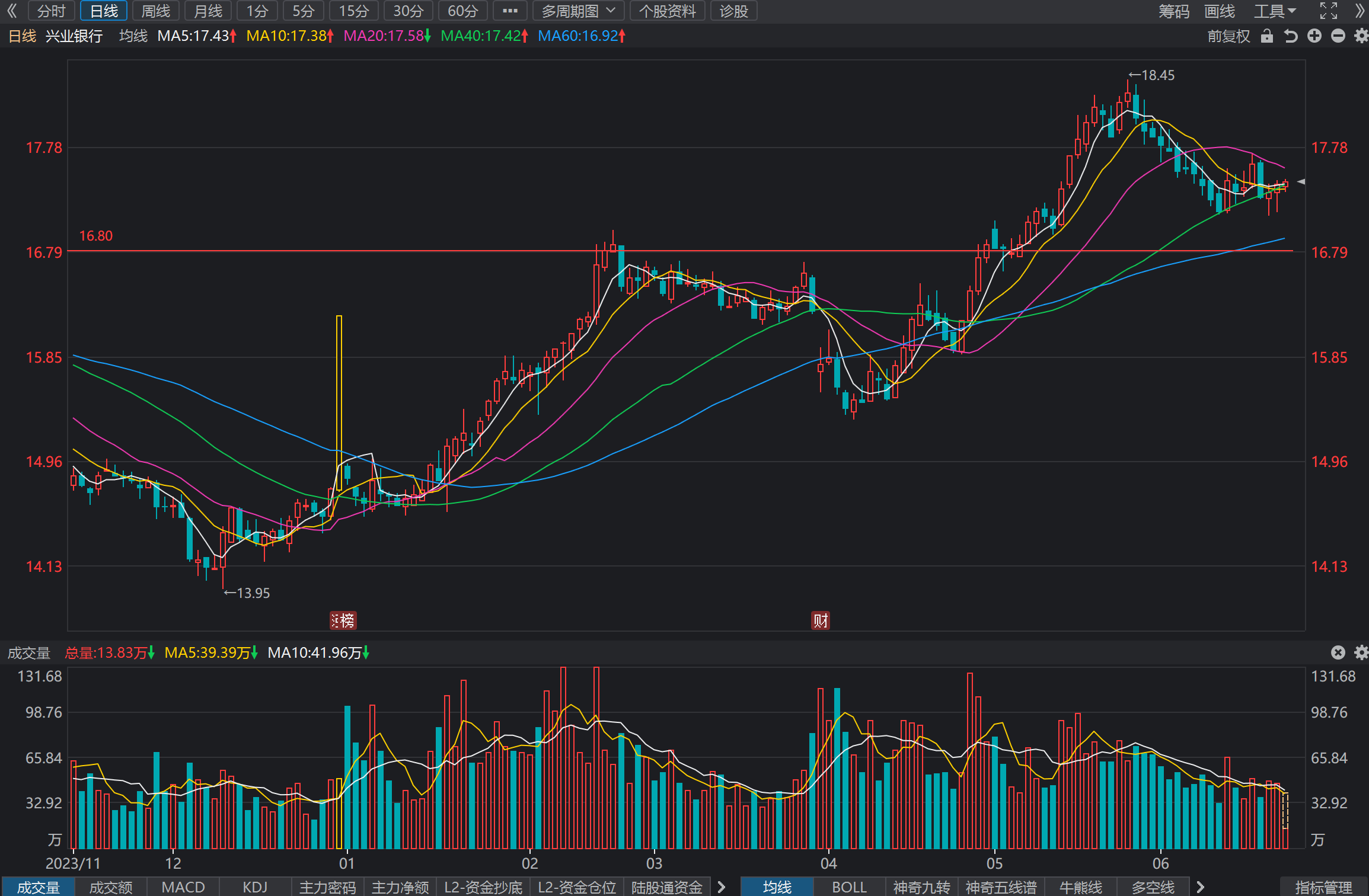Click the 13.95 low price annotation
1369x896 pixels.
pos(247,593)
